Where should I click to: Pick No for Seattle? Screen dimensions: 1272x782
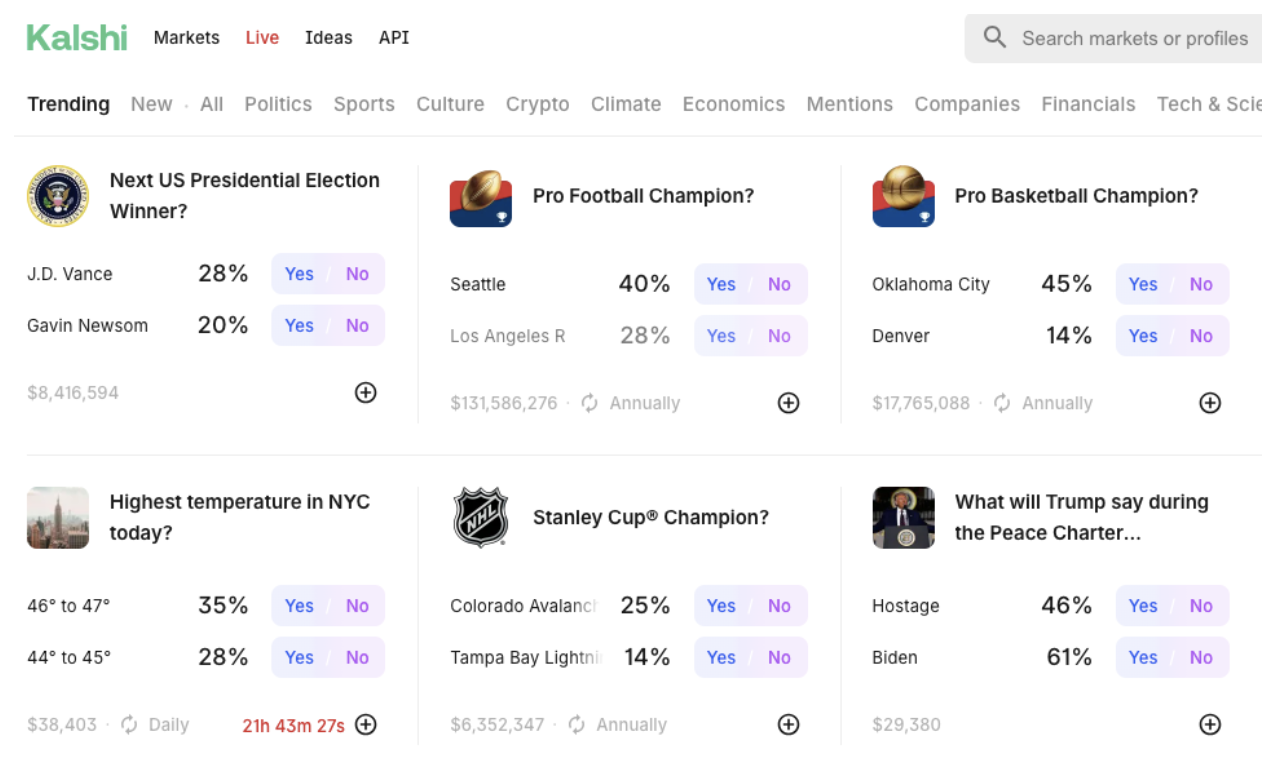pos(779,284)
